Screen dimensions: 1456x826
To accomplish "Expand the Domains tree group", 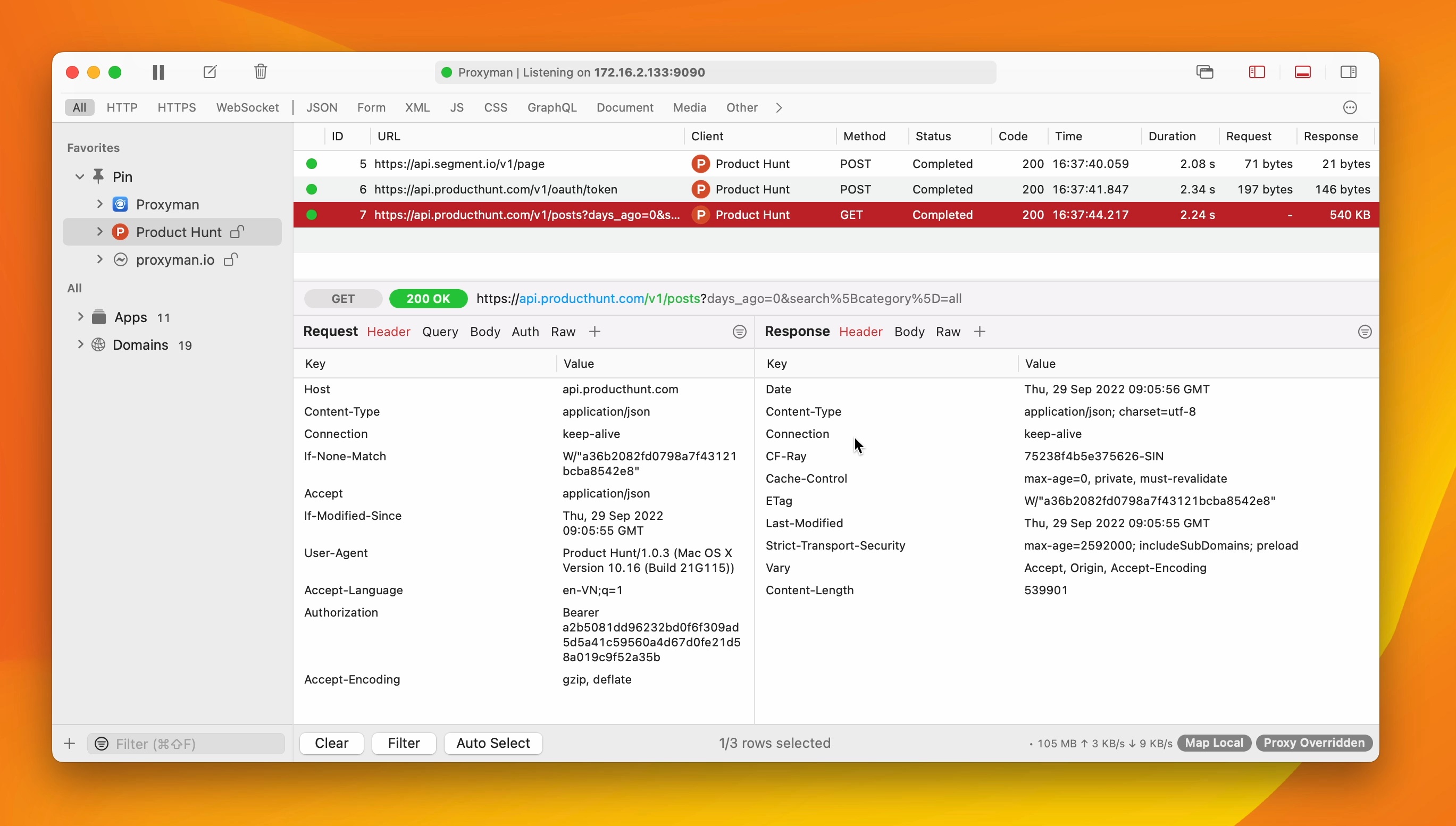I will [80, 344].
